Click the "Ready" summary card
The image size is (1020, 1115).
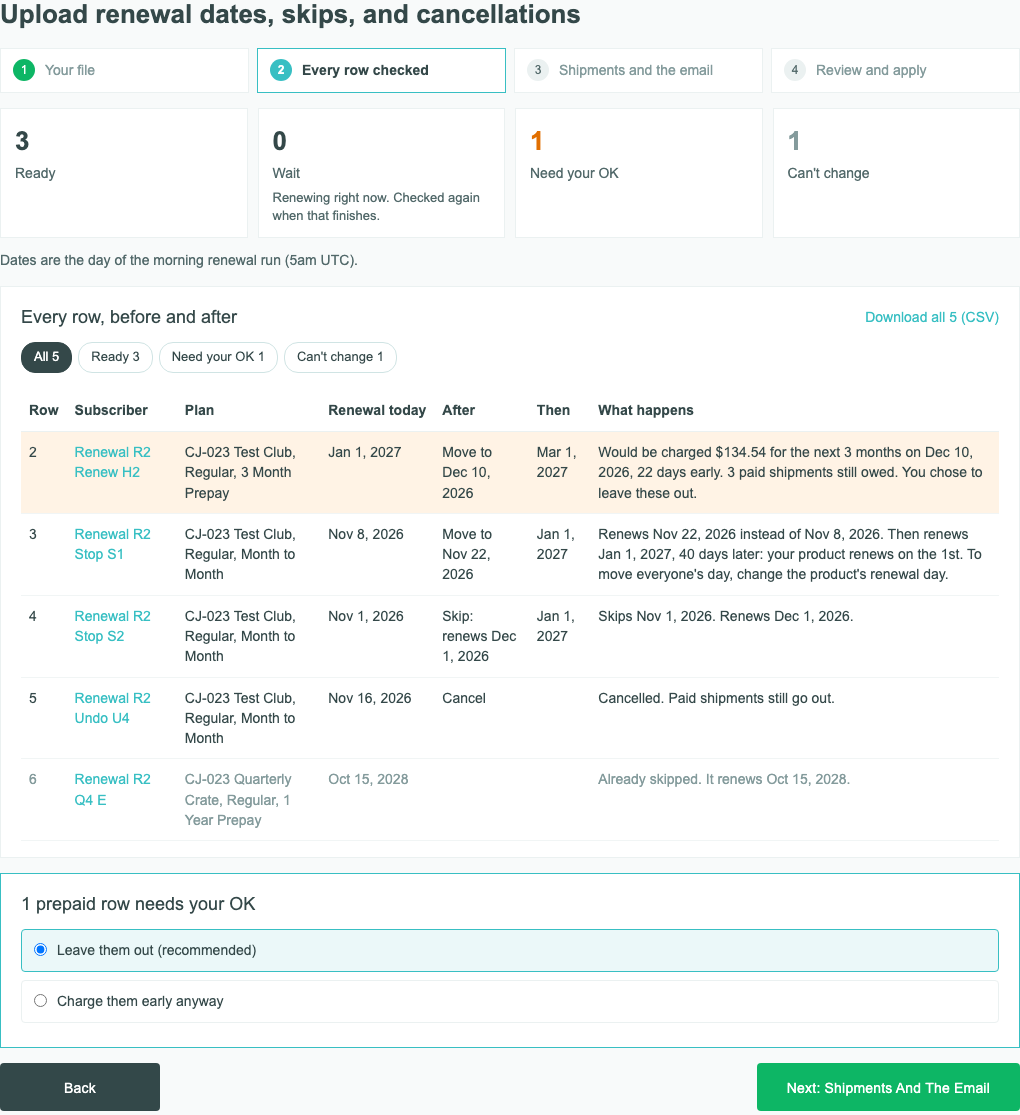click(124, 173)
